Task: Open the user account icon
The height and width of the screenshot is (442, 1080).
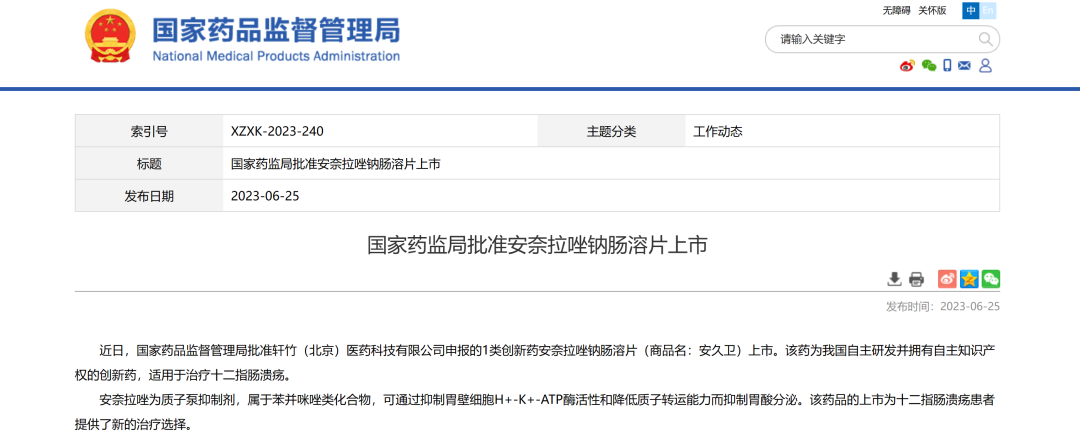Action: click(x=985, y=65)
